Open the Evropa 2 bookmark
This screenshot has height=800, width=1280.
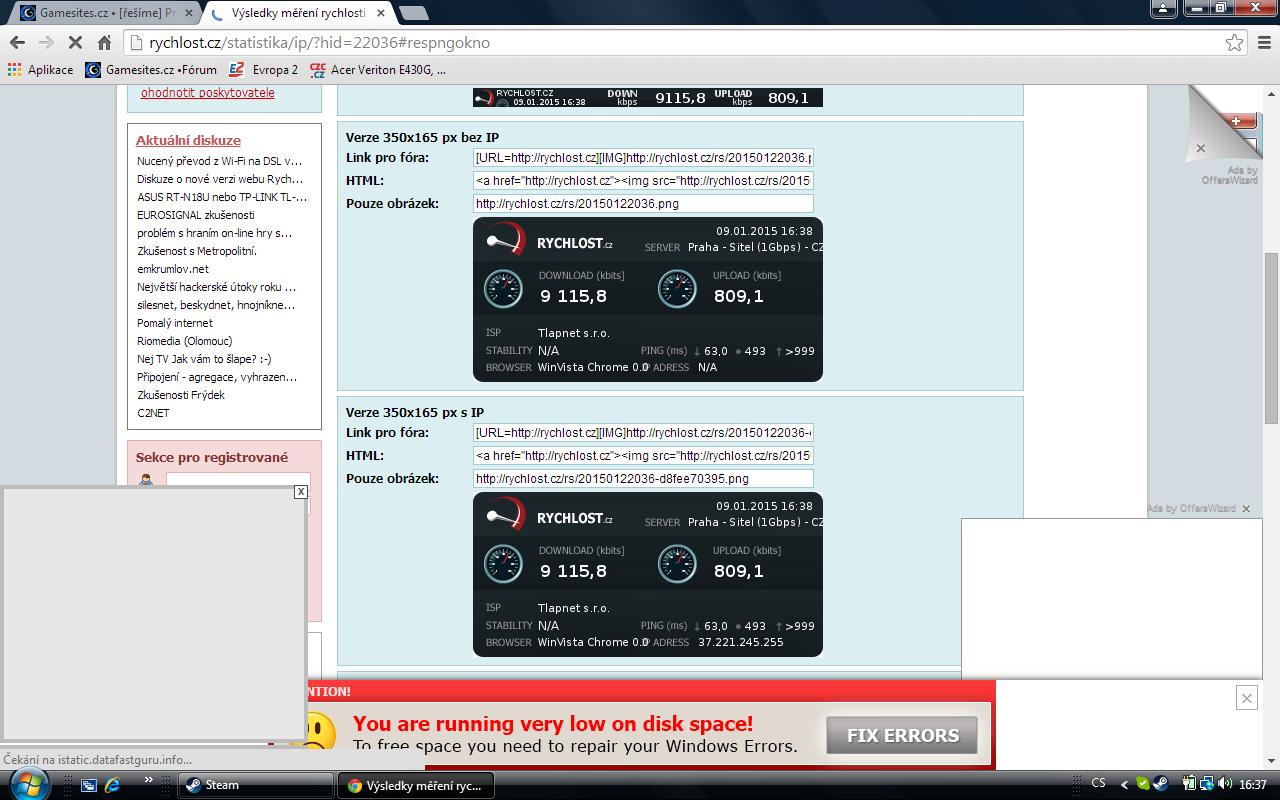point(263,70)
